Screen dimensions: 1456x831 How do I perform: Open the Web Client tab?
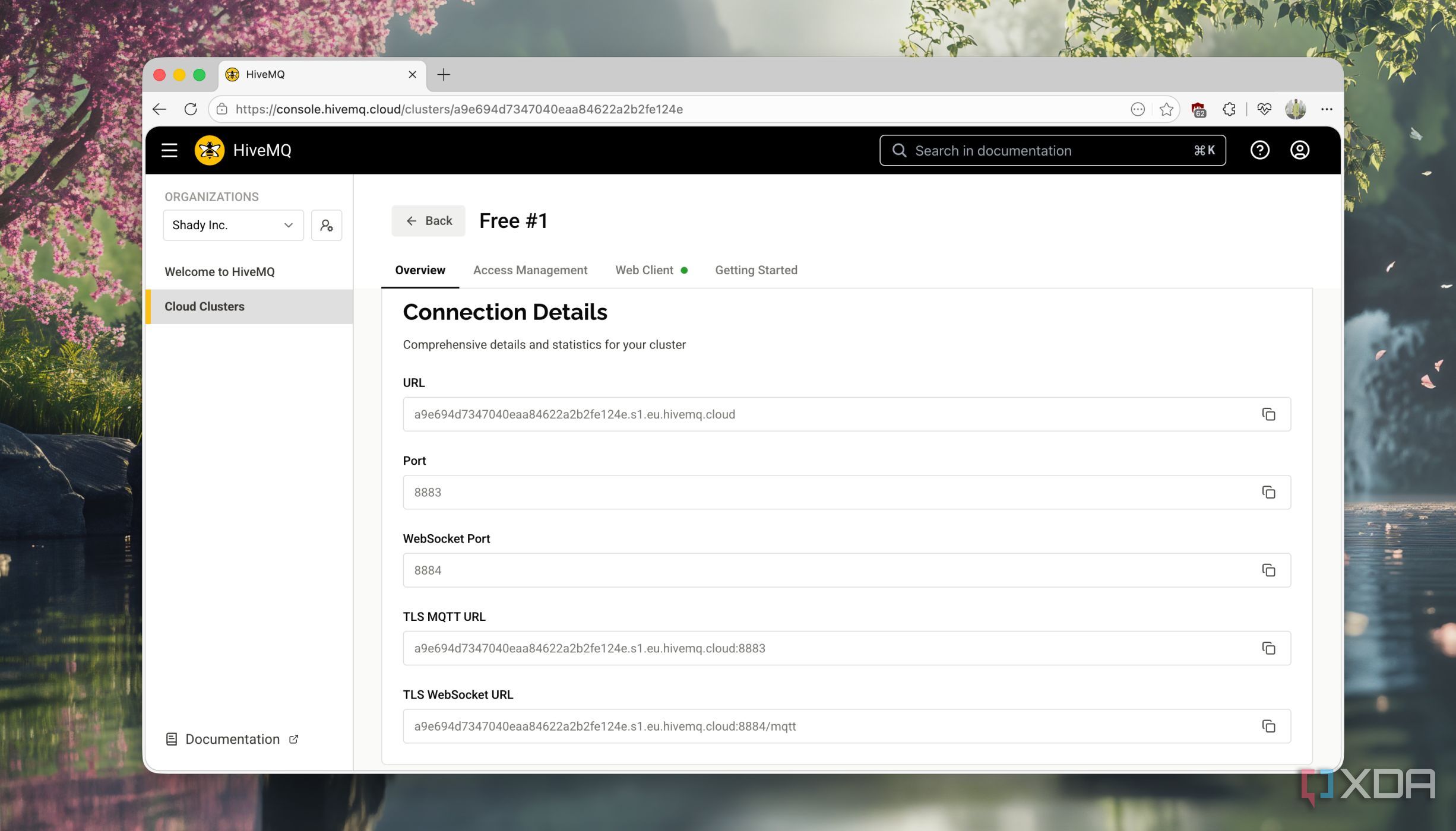tap(651, 271)
